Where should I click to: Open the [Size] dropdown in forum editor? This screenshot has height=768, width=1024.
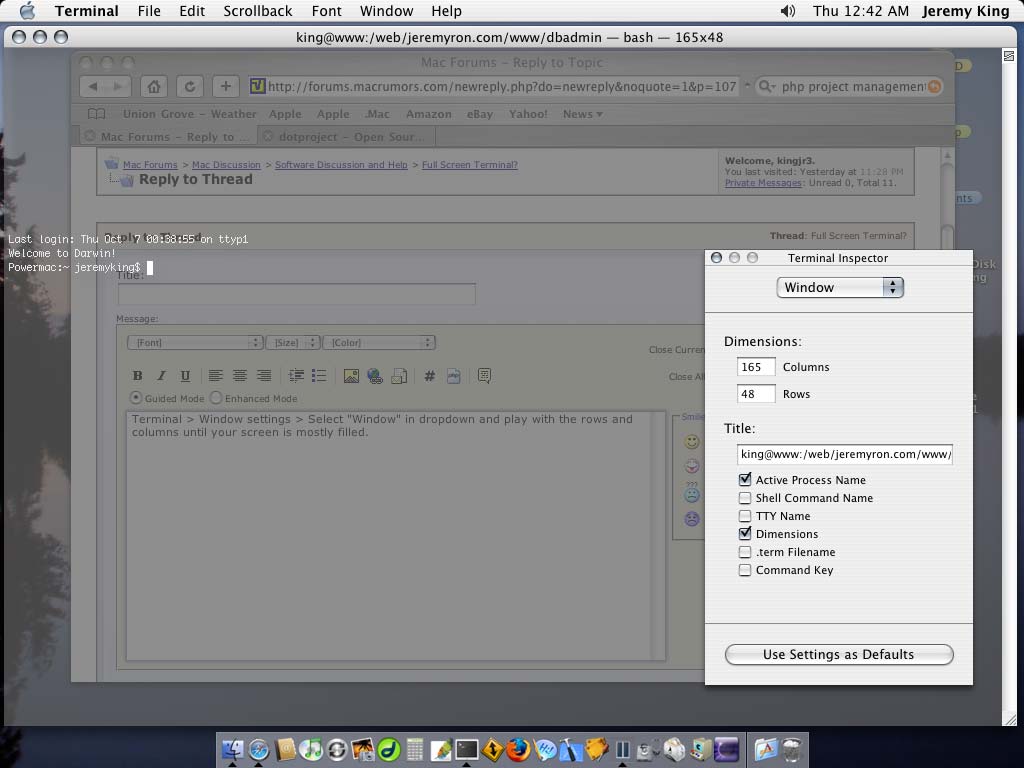(293, 342)
